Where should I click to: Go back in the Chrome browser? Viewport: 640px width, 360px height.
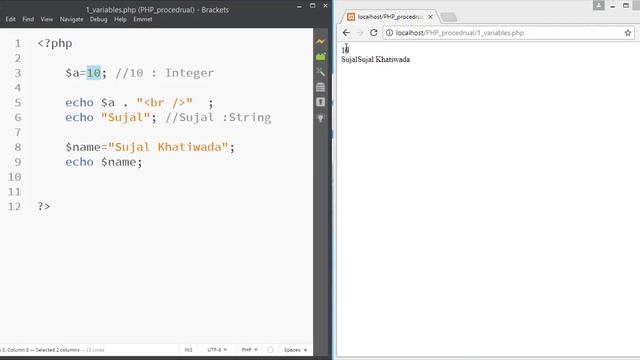[346, 33]
